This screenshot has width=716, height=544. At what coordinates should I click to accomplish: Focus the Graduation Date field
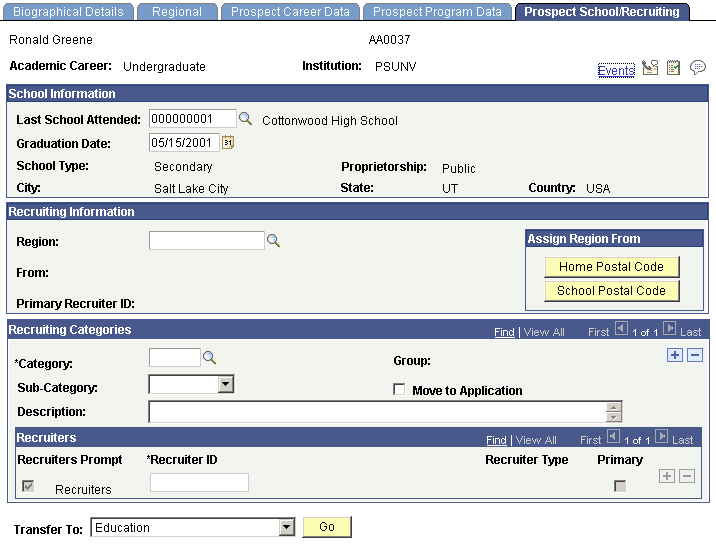[184, 143]
